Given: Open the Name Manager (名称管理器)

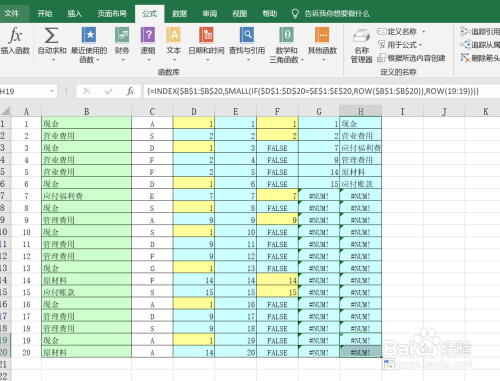Looking at the screenshot, I should (x=361, y=46).
